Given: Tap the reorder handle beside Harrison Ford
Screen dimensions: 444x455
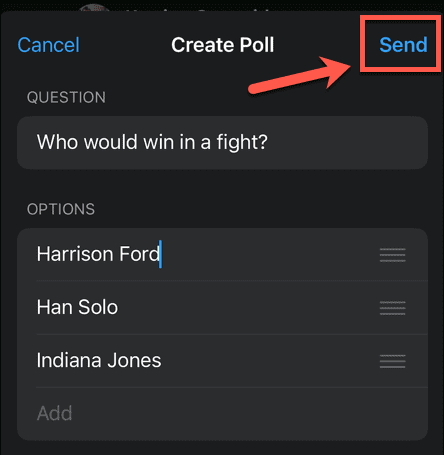Looking at the screenshot, I should [392, 255].
